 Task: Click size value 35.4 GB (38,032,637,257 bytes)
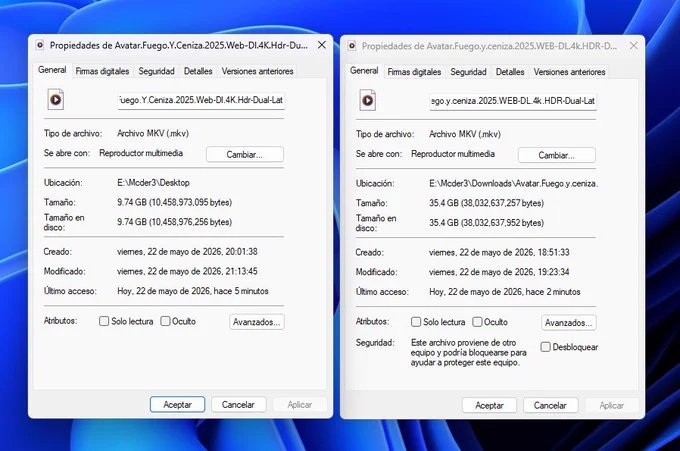pos(487,203)
